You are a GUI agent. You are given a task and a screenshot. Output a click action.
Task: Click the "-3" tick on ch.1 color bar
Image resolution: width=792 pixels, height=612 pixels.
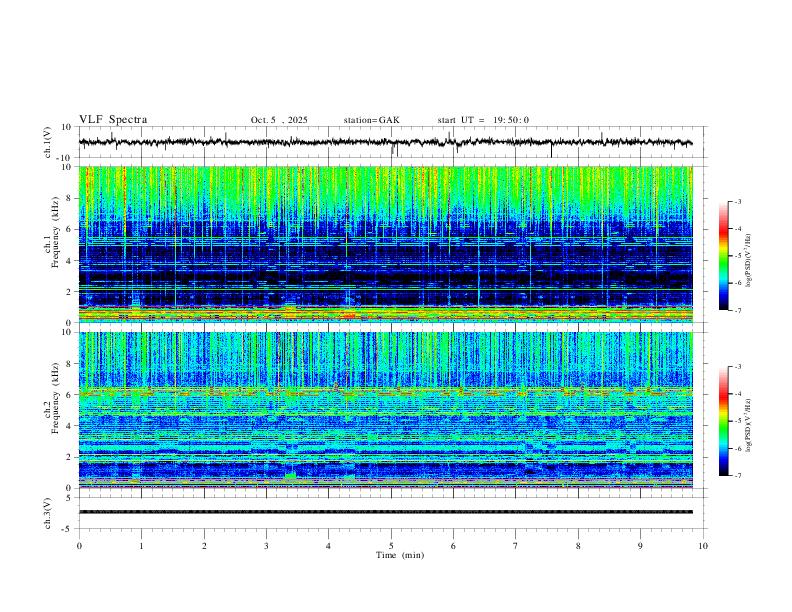(x=738, y=201)
